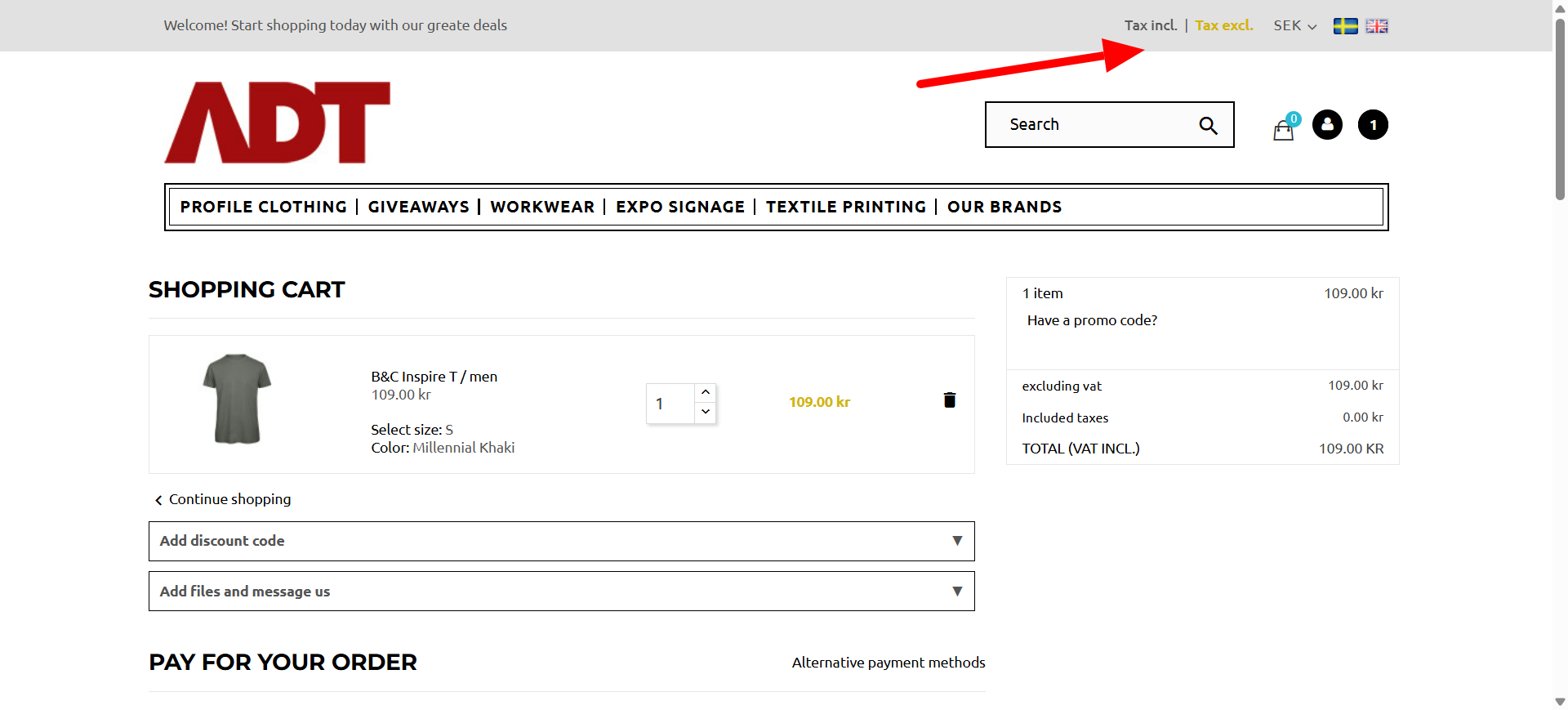Open Giveaways menu
The width and height of the screenshot is (1568, 710).
pyautogui.click(x=418, y=207)
